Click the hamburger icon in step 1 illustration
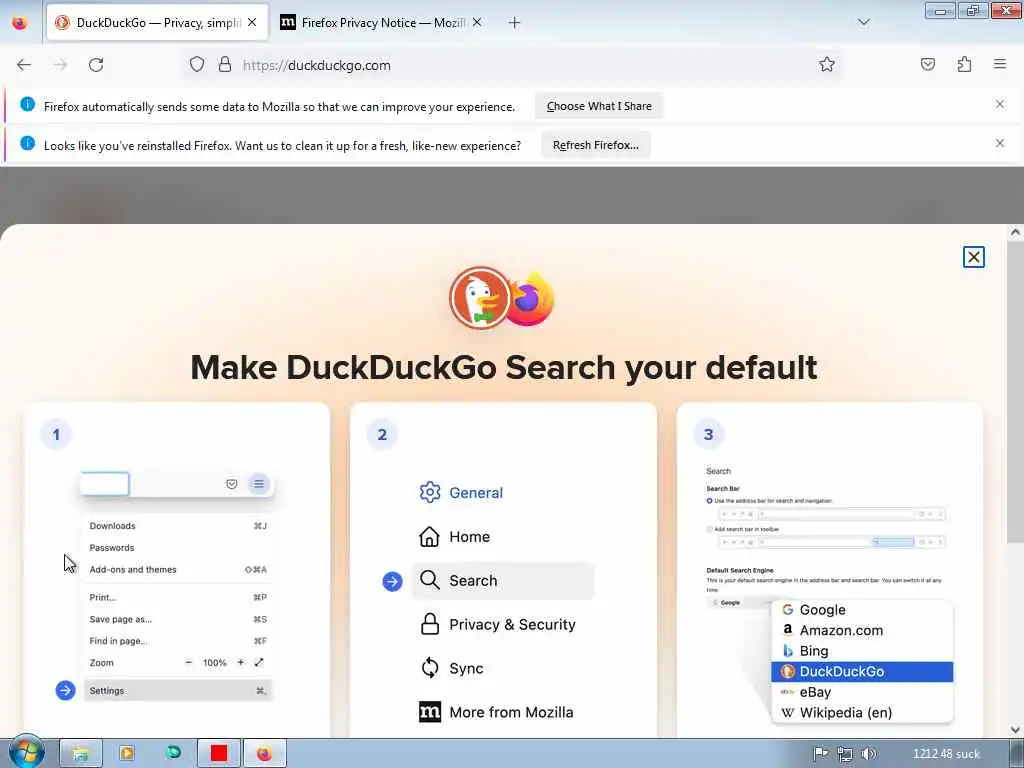Image resolution: width=1024 pixels, height=768 pixels. 259,484
